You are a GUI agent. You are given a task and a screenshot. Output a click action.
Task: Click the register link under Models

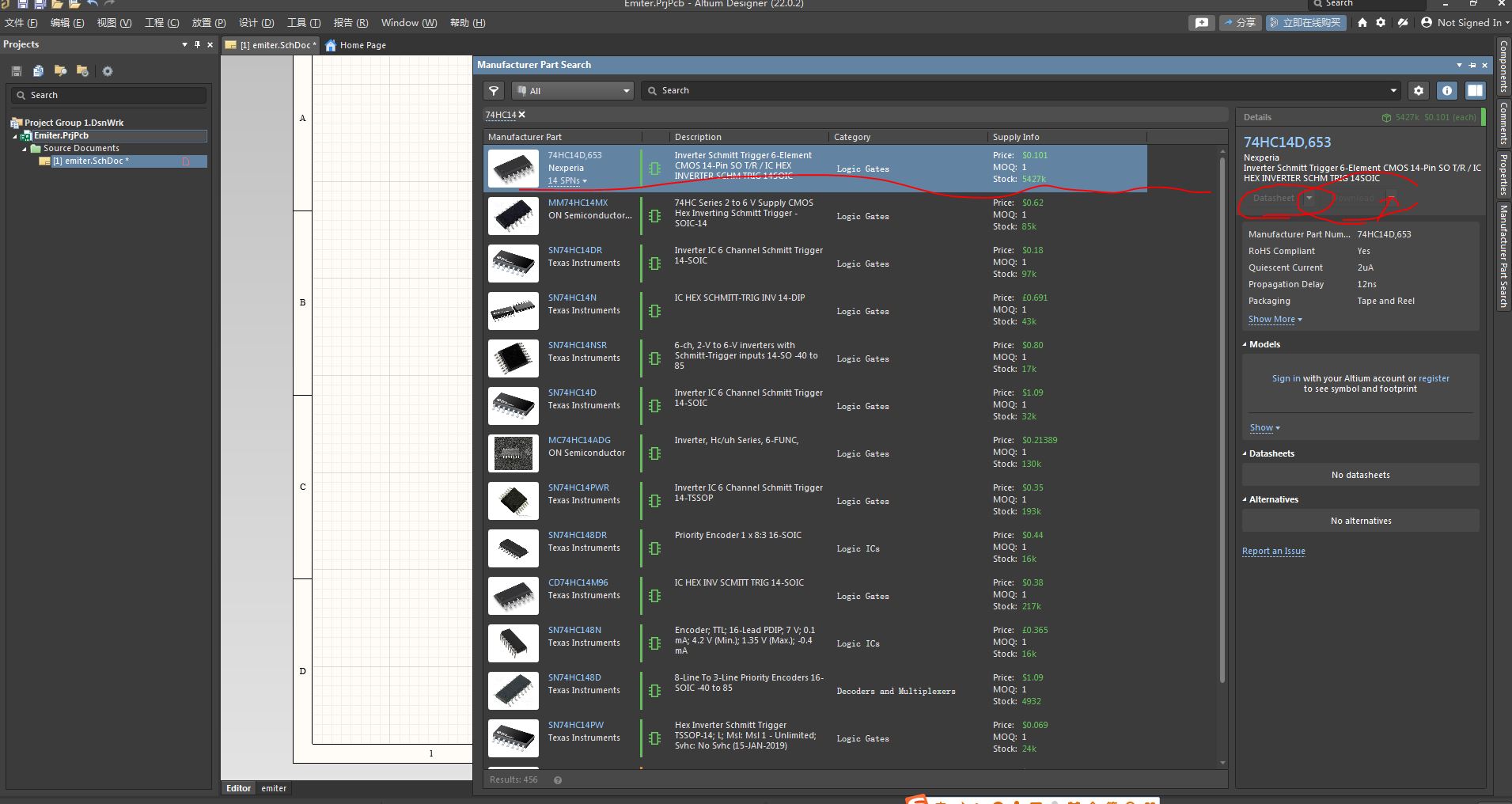pos(1434,378)
